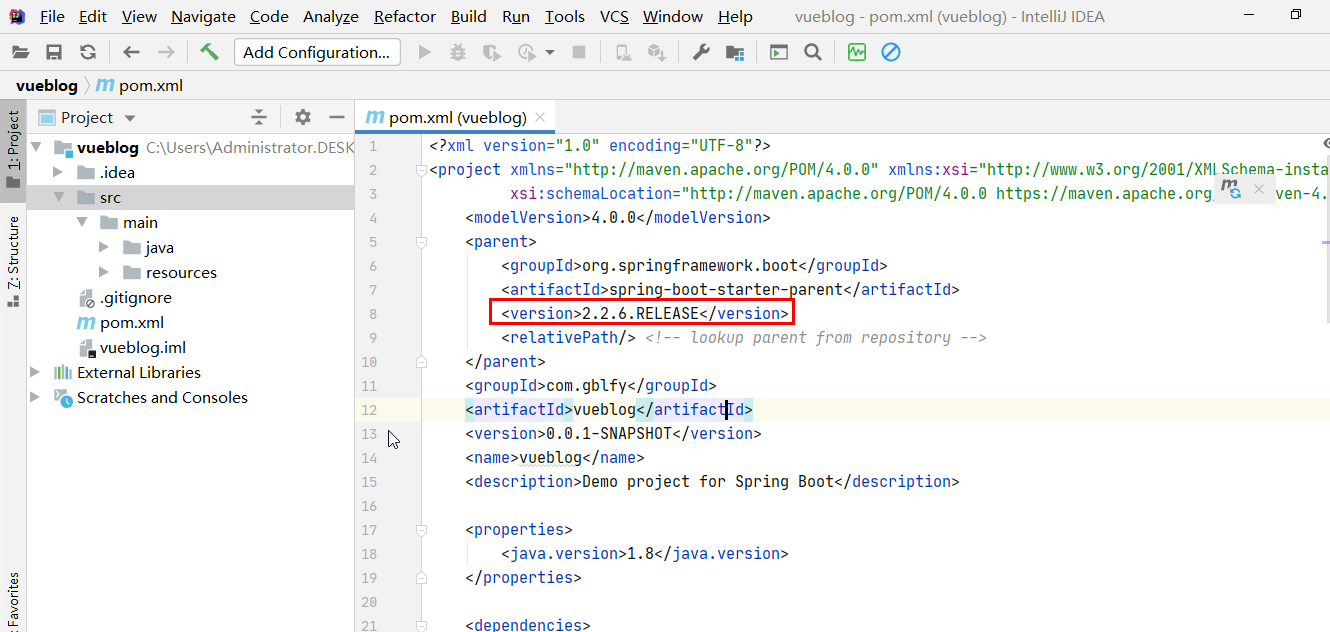The image size is (1330, 632).
Task: Click the Update running application icon
Action: coord(656,52)
